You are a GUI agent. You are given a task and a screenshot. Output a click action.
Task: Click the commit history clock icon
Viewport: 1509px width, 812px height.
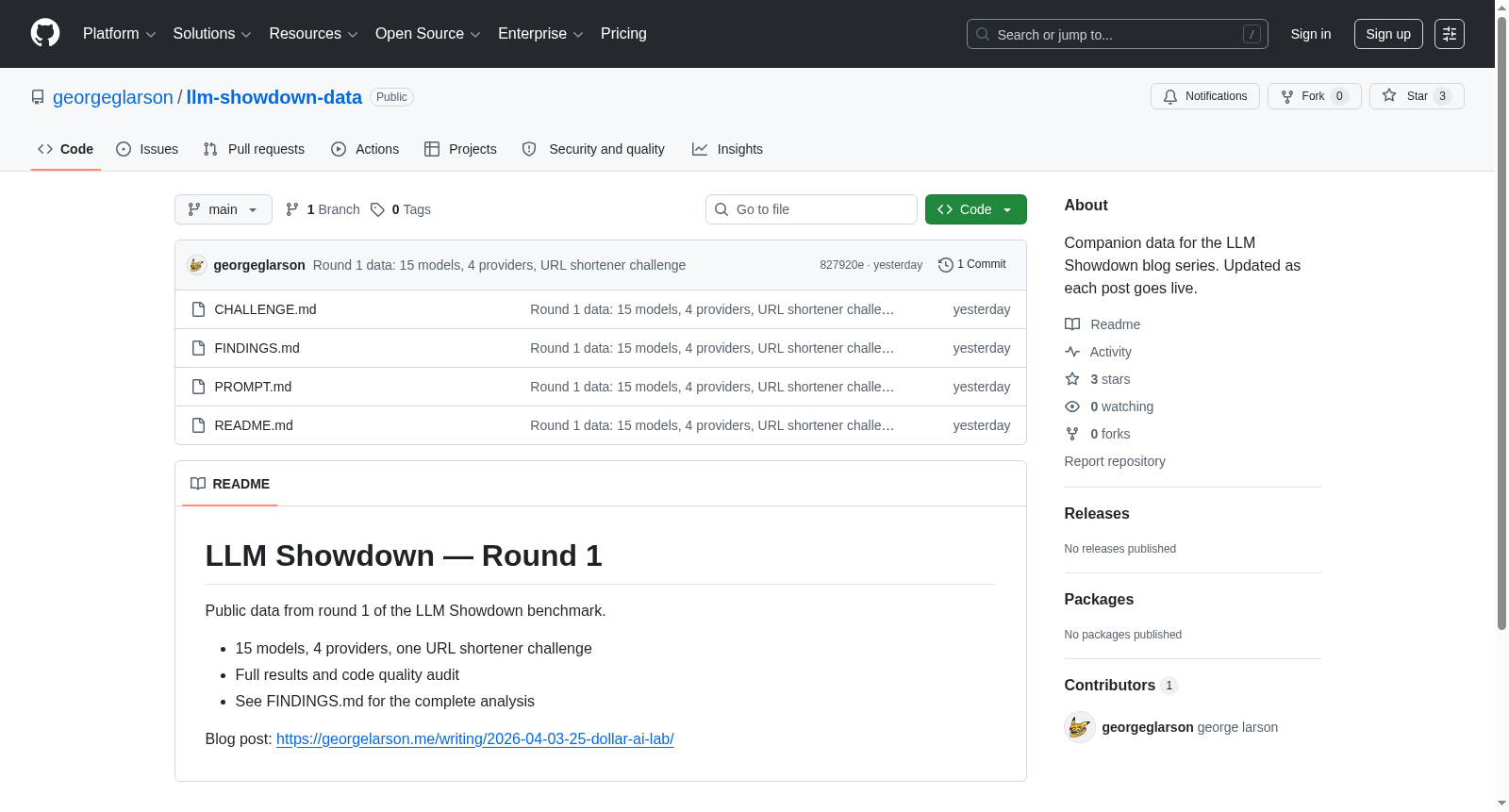point(946,265)
